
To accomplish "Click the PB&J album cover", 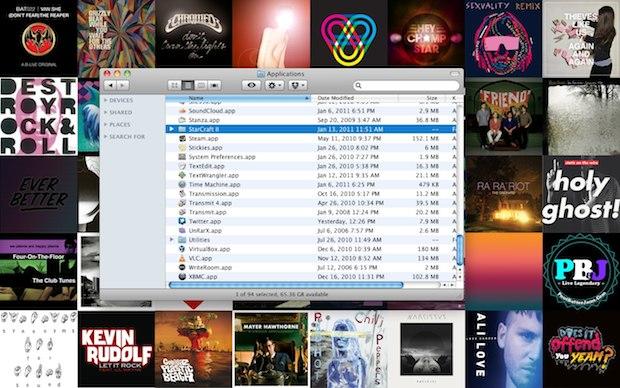I will (581, 271).
